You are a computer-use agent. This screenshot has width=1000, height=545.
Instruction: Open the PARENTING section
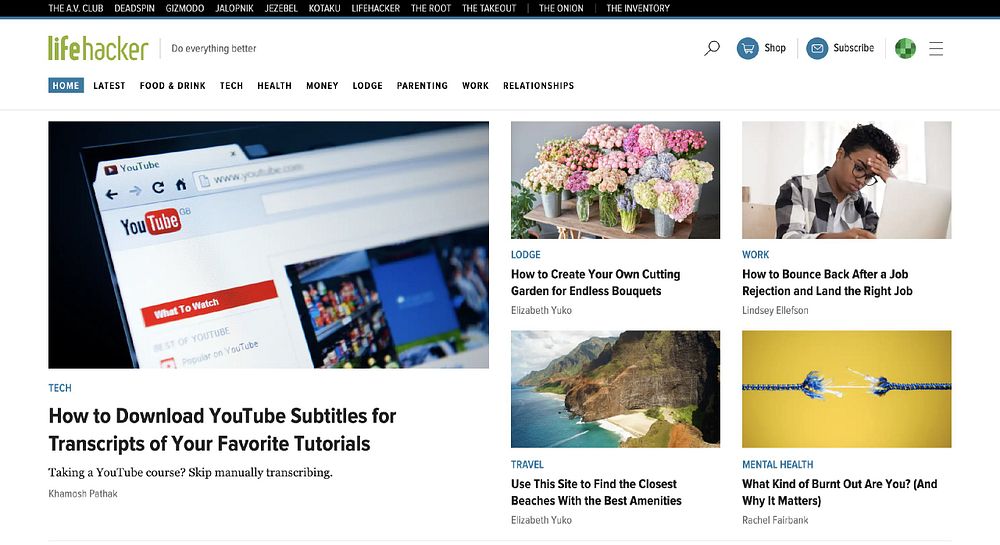click(x=422, y=85)
